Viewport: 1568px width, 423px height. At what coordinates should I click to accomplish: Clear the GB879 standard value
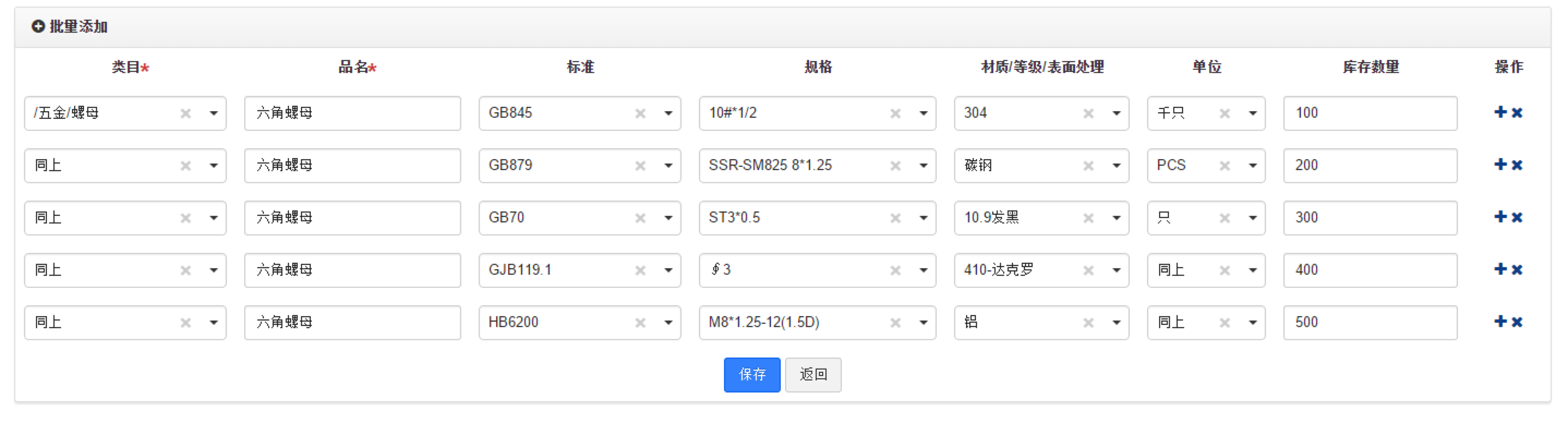point(641,166)
